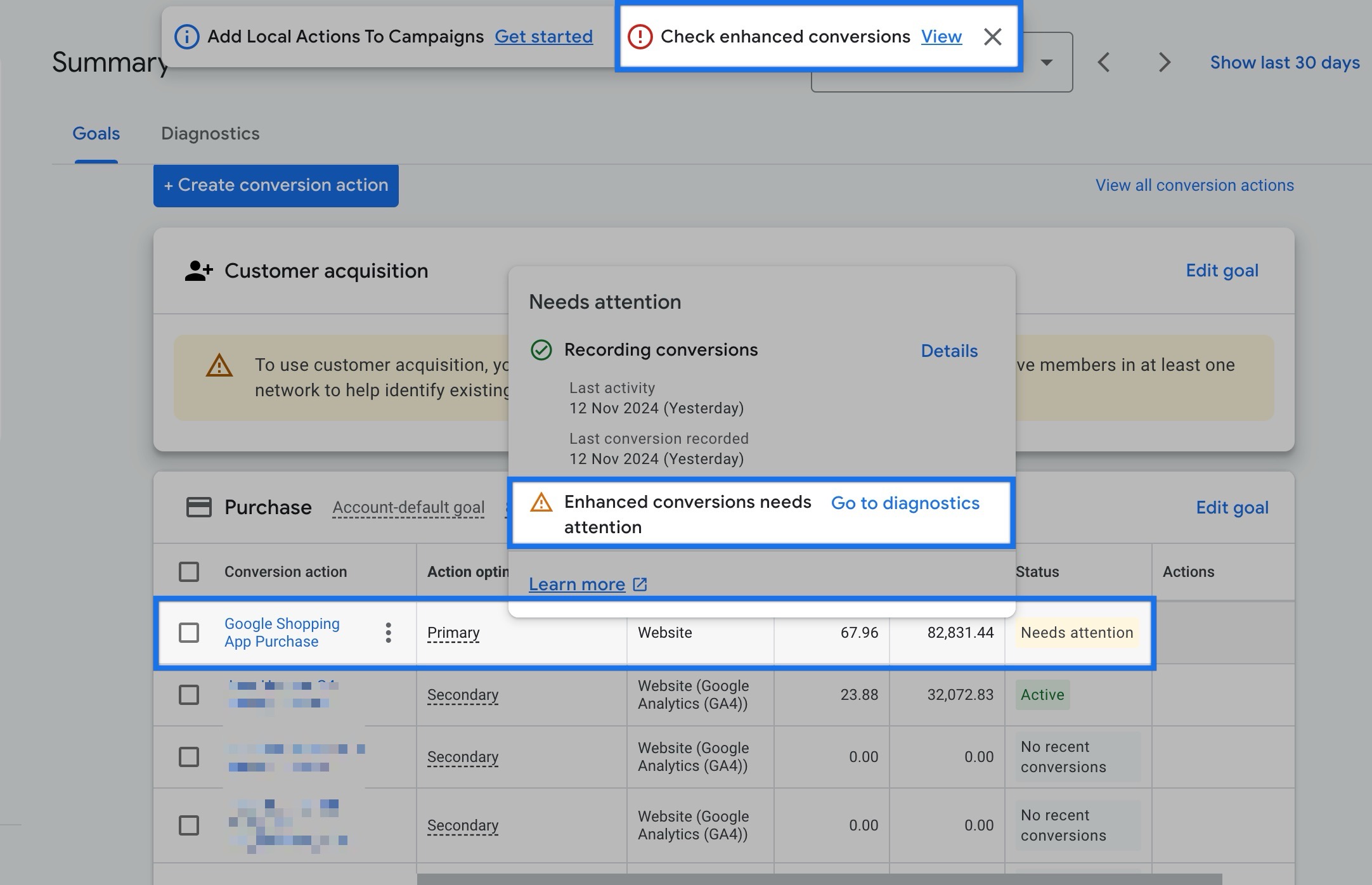This screenshot has width=1372, height=885.
Task: Click the info icon beside Add Local Actions
Action: click(x=186, y=37)
